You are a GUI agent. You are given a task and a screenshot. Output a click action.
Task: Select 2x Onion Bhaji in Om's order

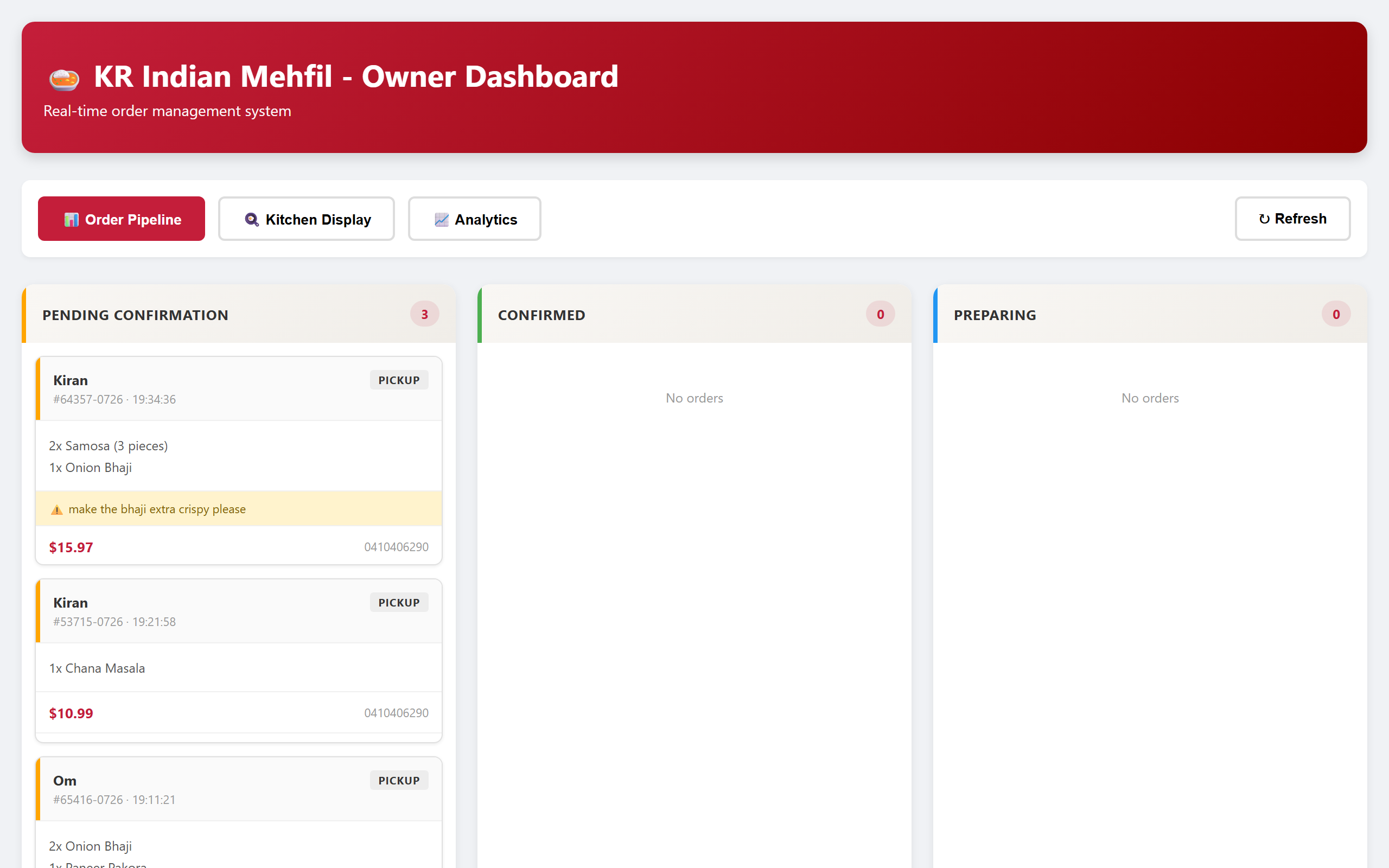[x=91, y=846]
